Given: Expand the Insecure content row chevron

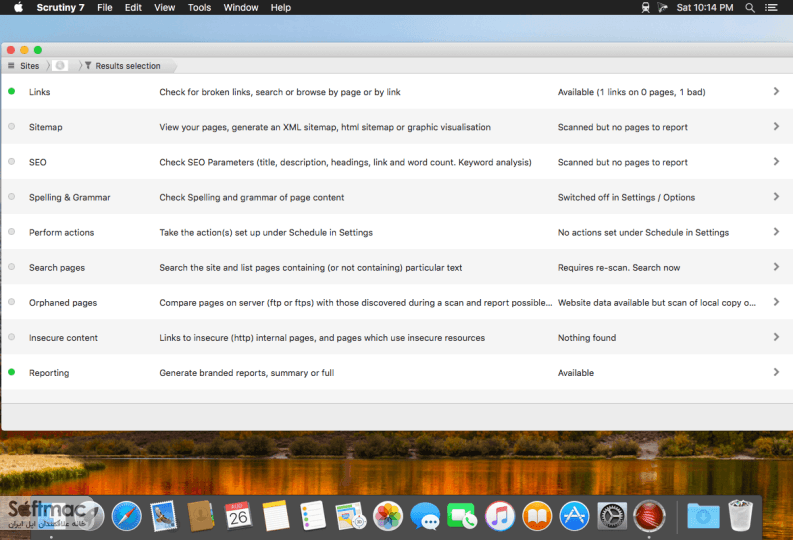Looking at the screenshot, I should point(776,337).
